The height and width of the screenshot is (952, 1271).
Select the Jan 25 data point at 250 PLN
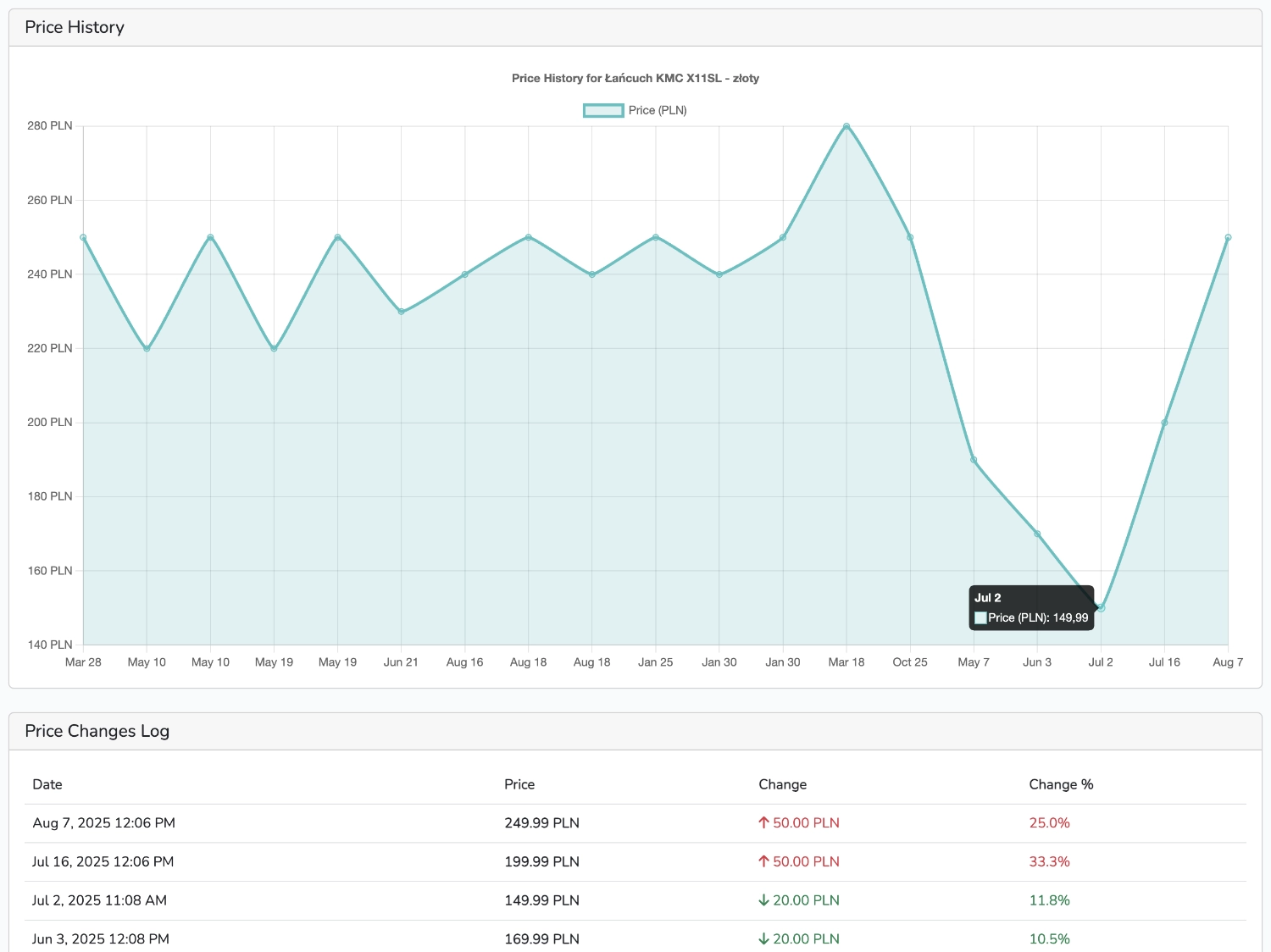coord(656,237)
